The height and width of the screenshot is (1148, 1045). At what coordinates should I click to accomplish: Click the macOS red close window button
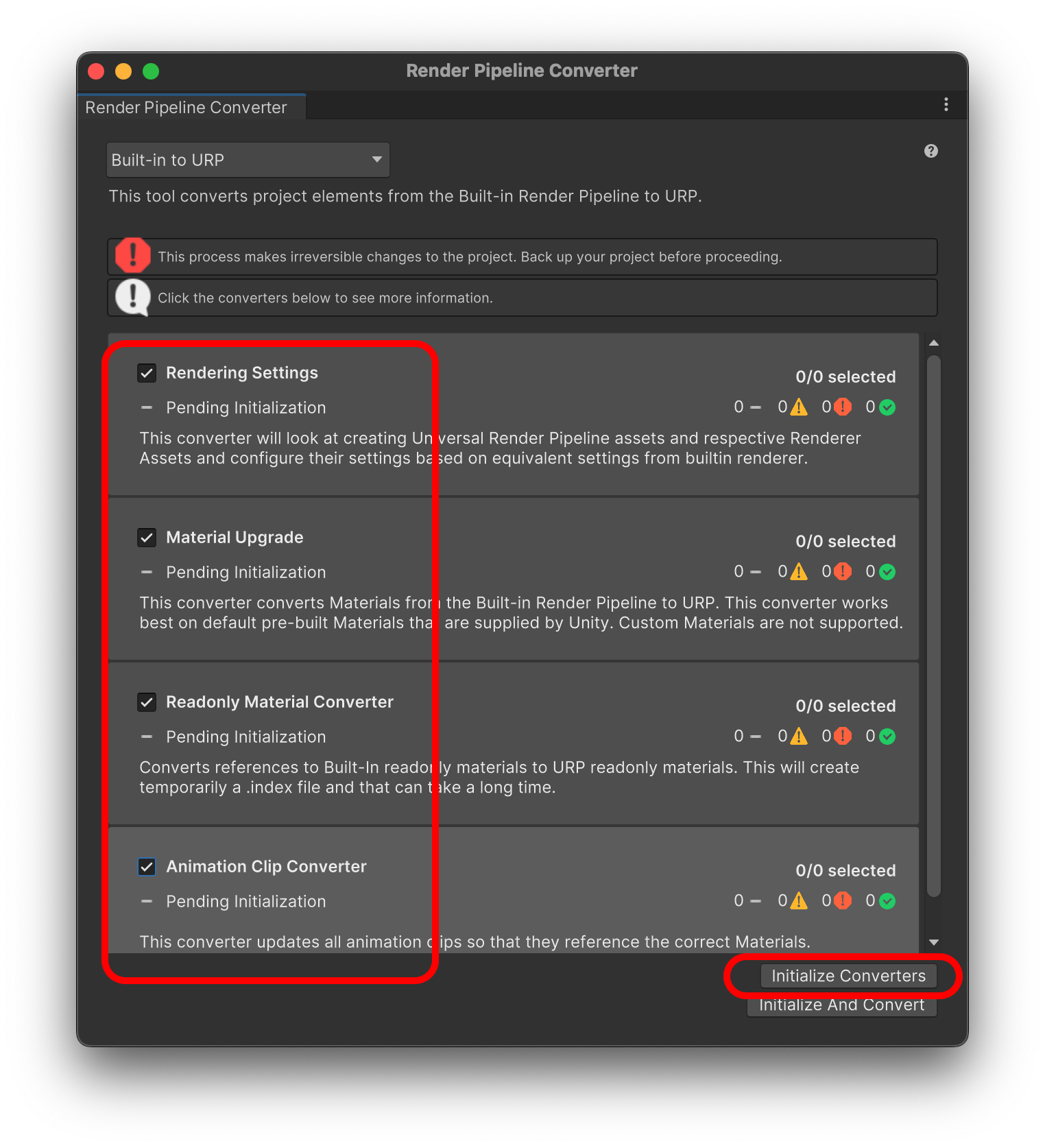[96, 71]
